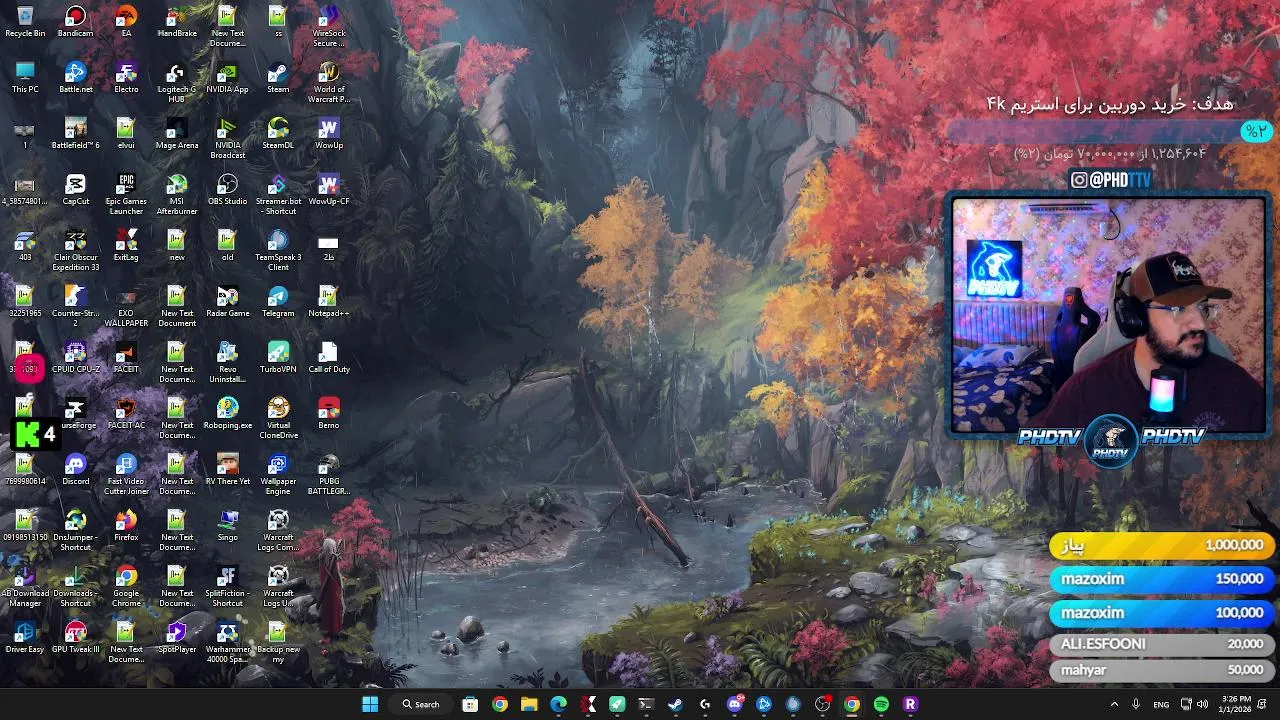Select the ExitLag desktop shortcut
1280x720 pixels.
pos(126,246)
